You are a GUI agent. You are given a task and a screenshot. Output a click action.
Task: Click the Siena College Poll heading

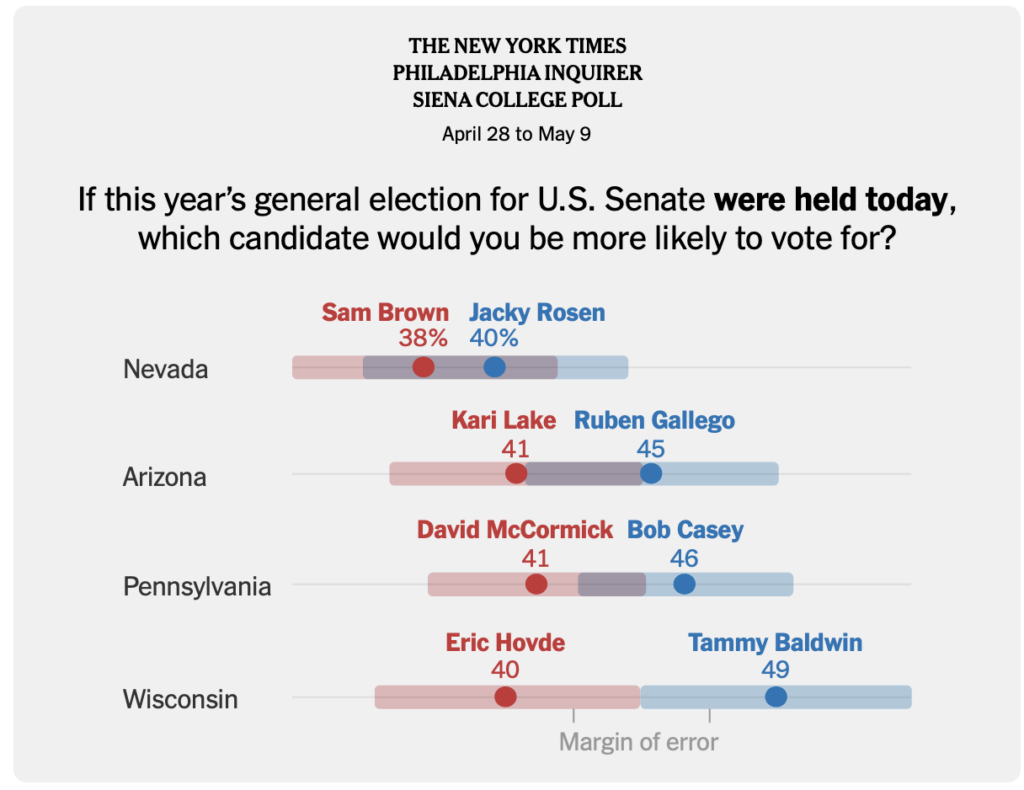tap(517, 100)
